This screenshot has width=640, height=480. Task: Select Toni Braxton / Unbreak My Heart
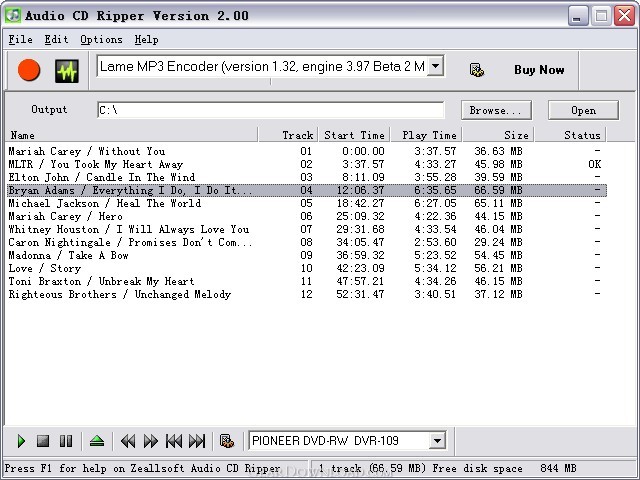pyautogui.click(x=306, y=281)
